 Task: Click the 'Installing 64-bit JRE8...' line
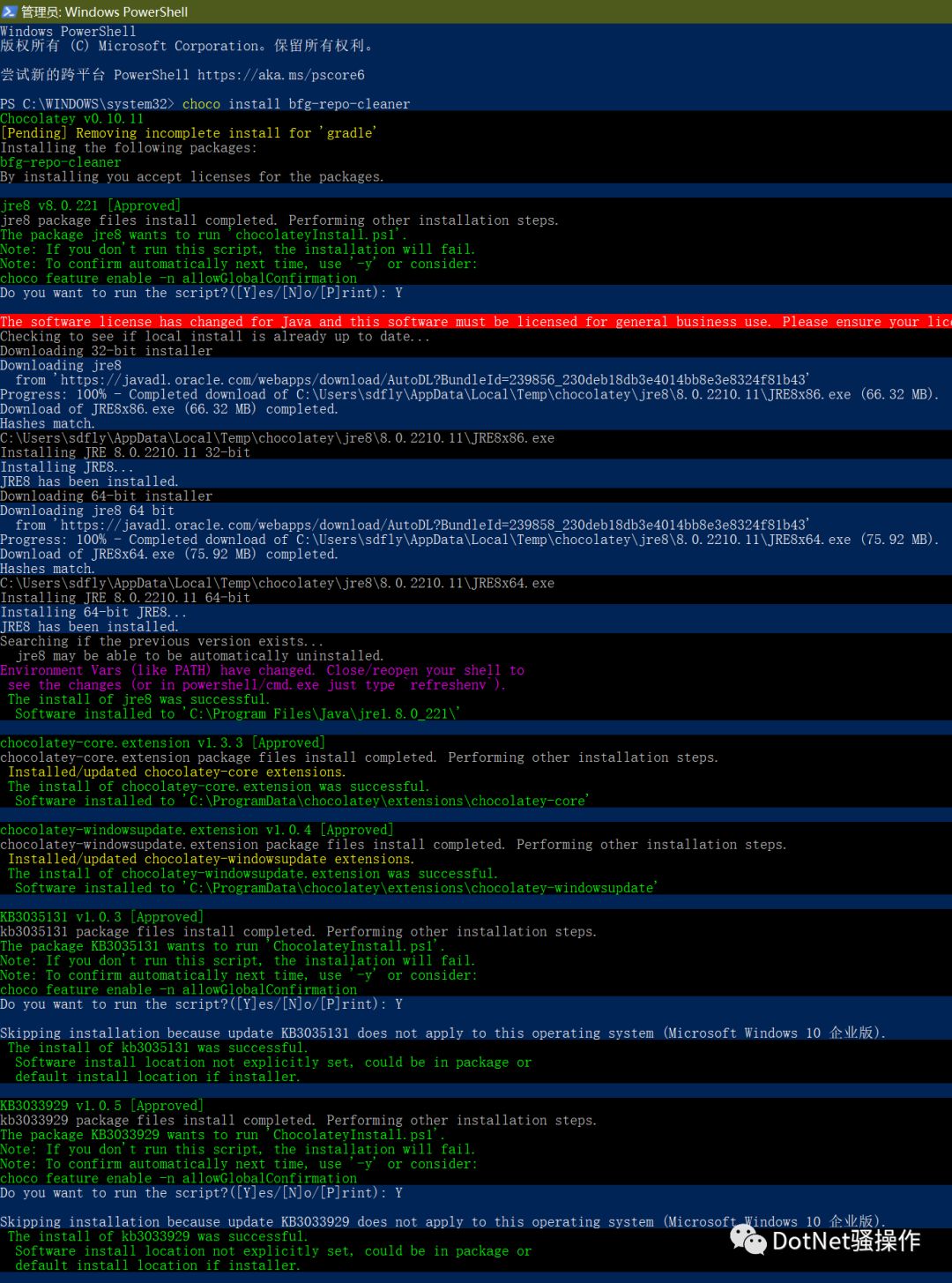(93, 612)
